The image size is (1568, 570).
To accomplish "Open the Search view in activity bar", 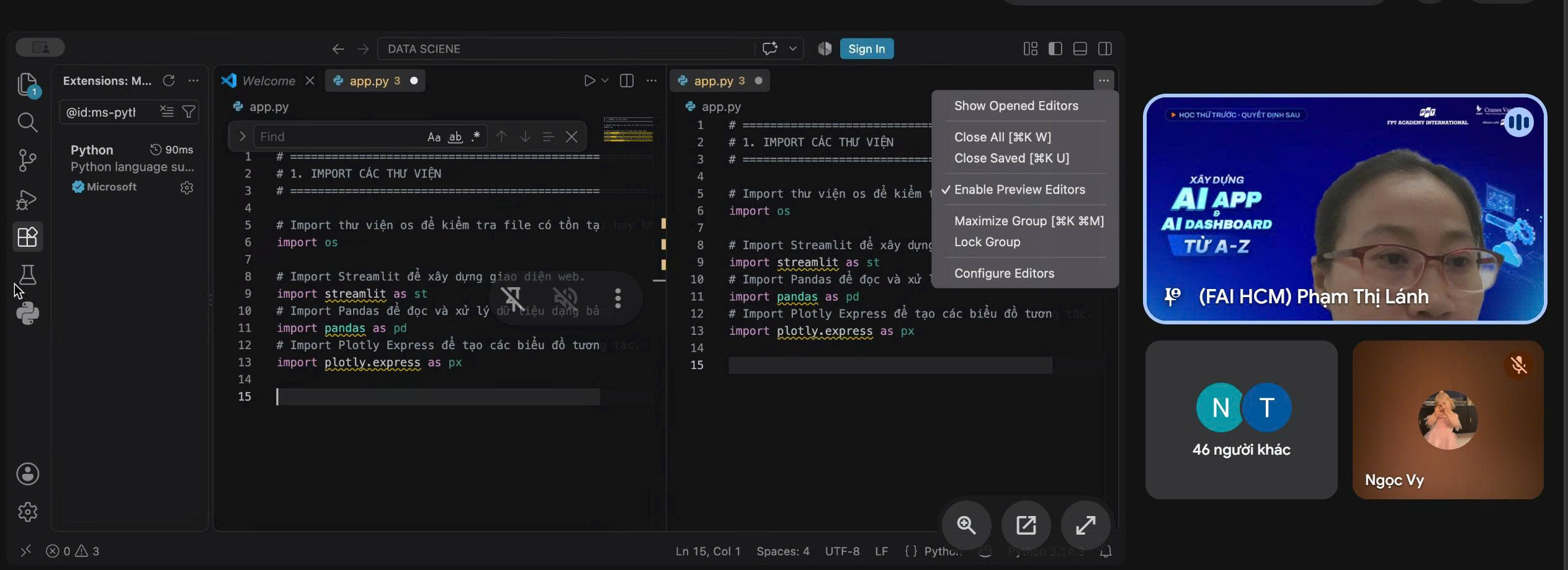I will pos(27,122).
